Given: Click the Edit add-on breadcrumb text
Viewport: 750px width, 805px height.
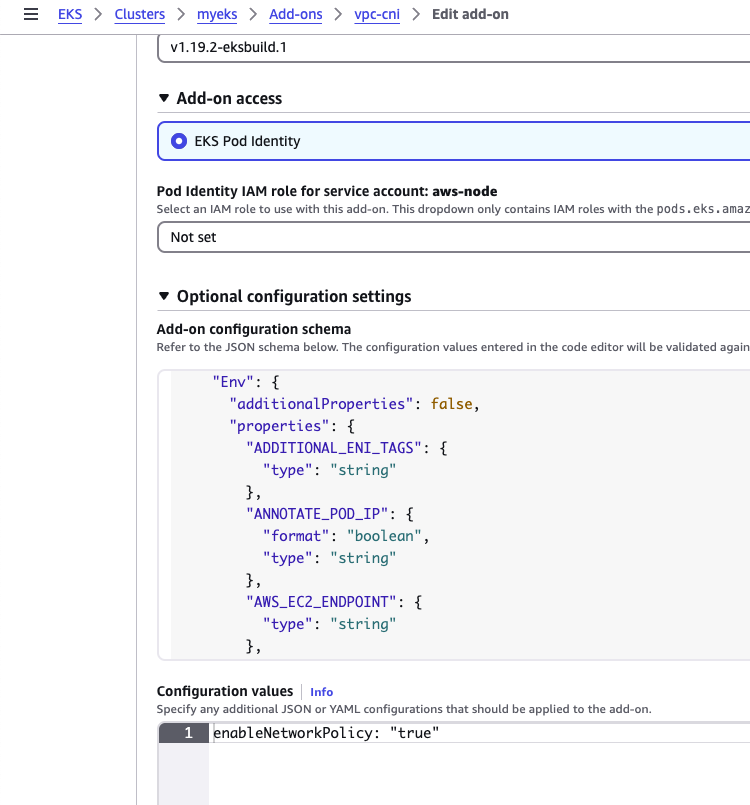Looking at the screenshot, I should [470, 14].
